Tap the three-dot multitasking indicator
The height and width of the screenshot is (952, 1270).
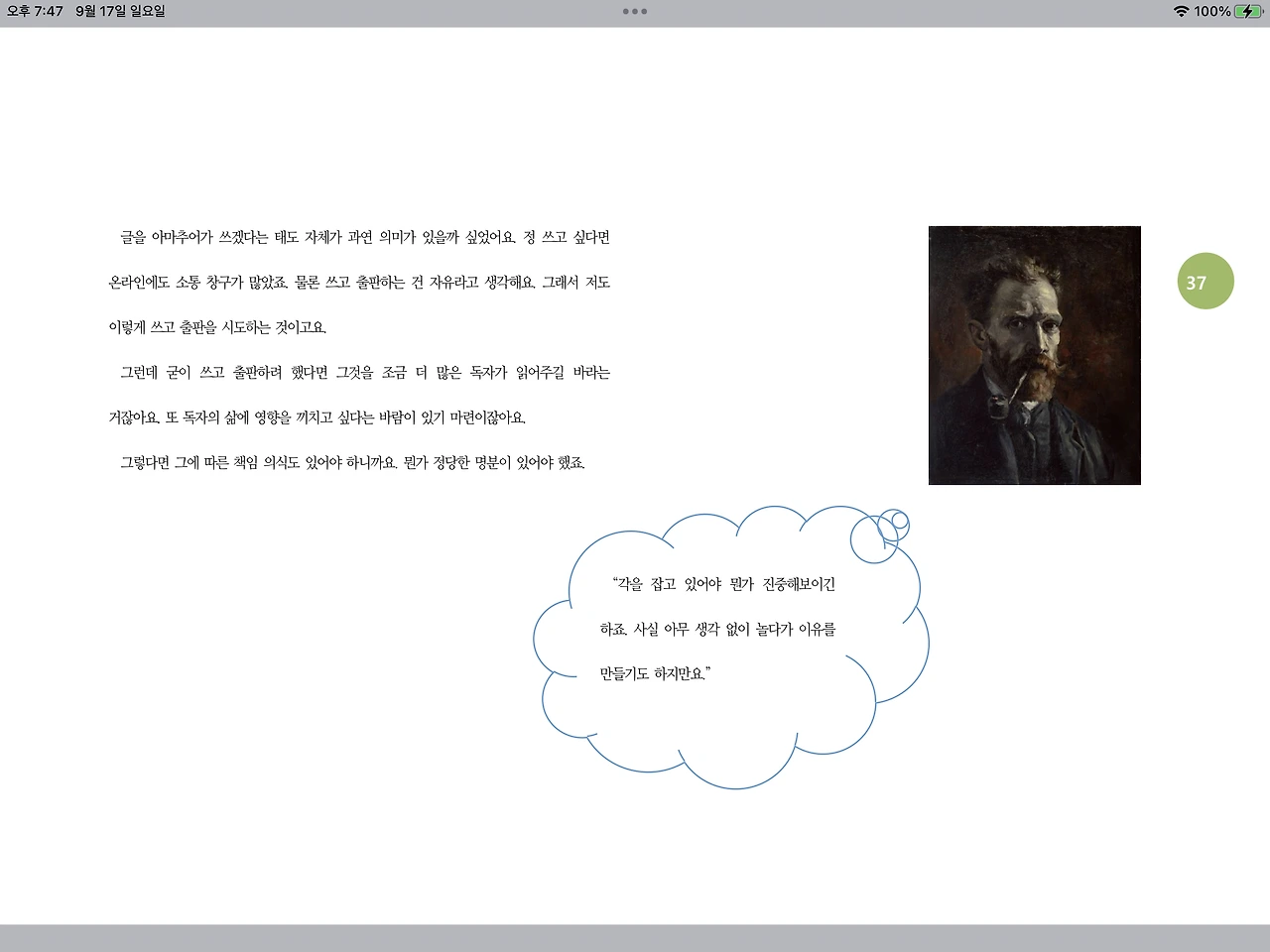(x=634, y=13)
